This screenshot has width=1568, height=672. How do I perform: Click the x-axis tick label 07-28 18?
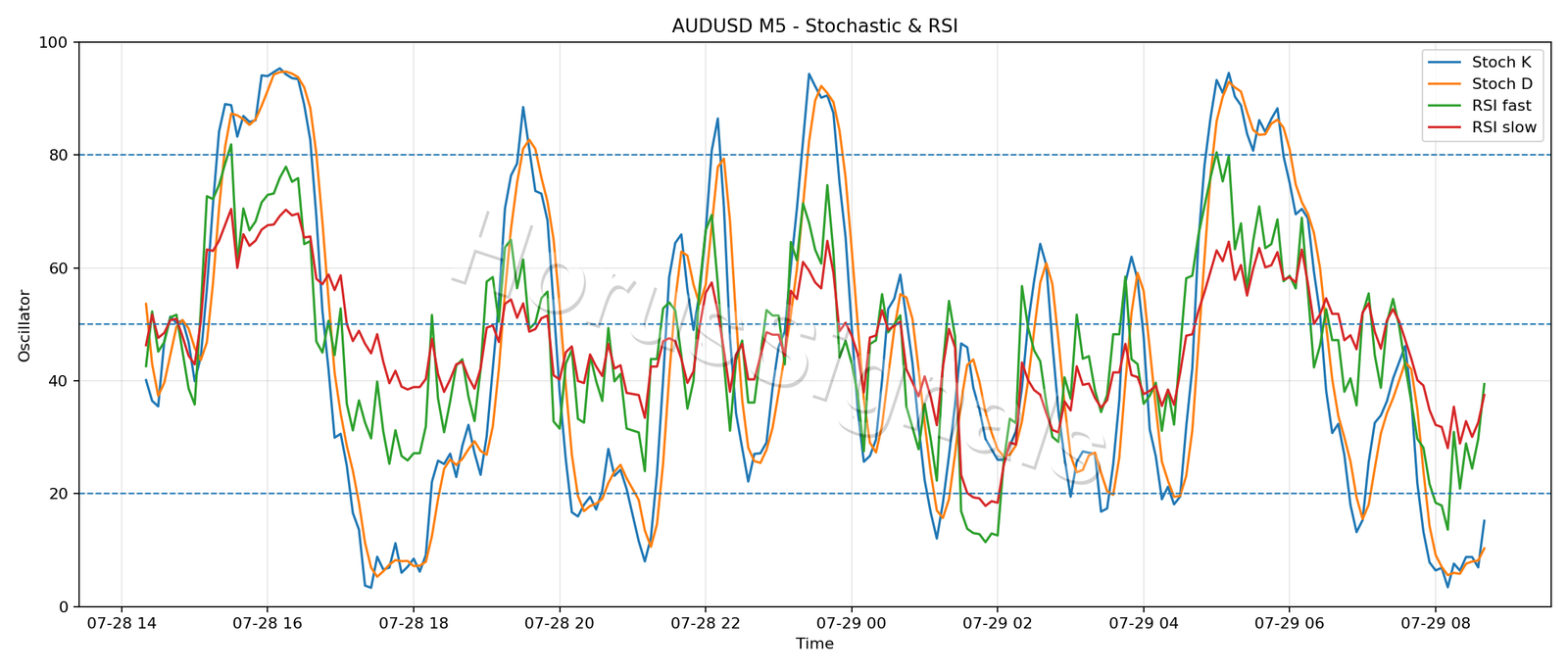(413, 622)
